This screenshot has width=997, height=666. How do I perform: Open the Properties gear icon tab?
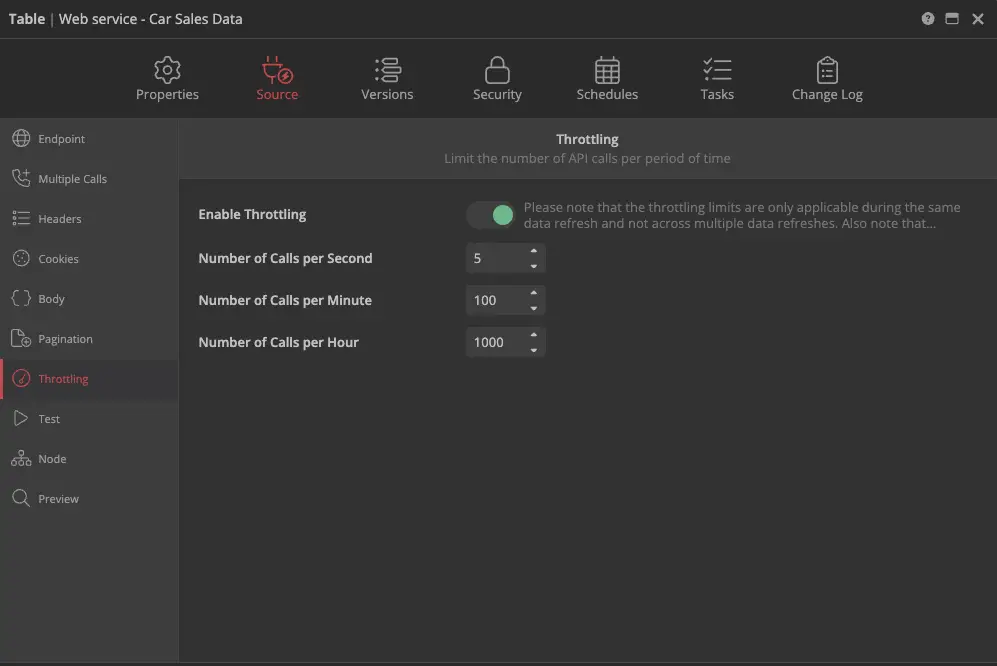pos(167,70)
